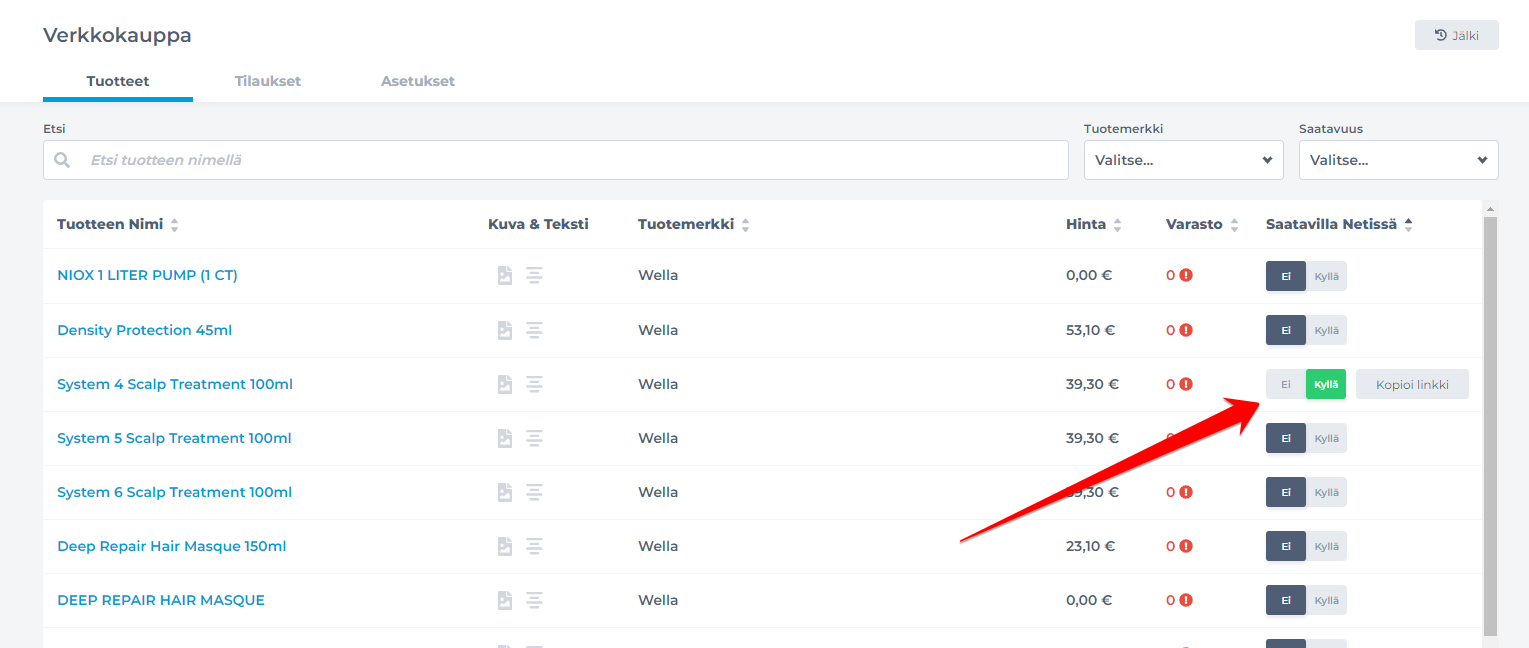Toggle online availability for Deep Repair Hair Masque 150ml
Screen dimensions: 1529x648
tap(1306, 546)
